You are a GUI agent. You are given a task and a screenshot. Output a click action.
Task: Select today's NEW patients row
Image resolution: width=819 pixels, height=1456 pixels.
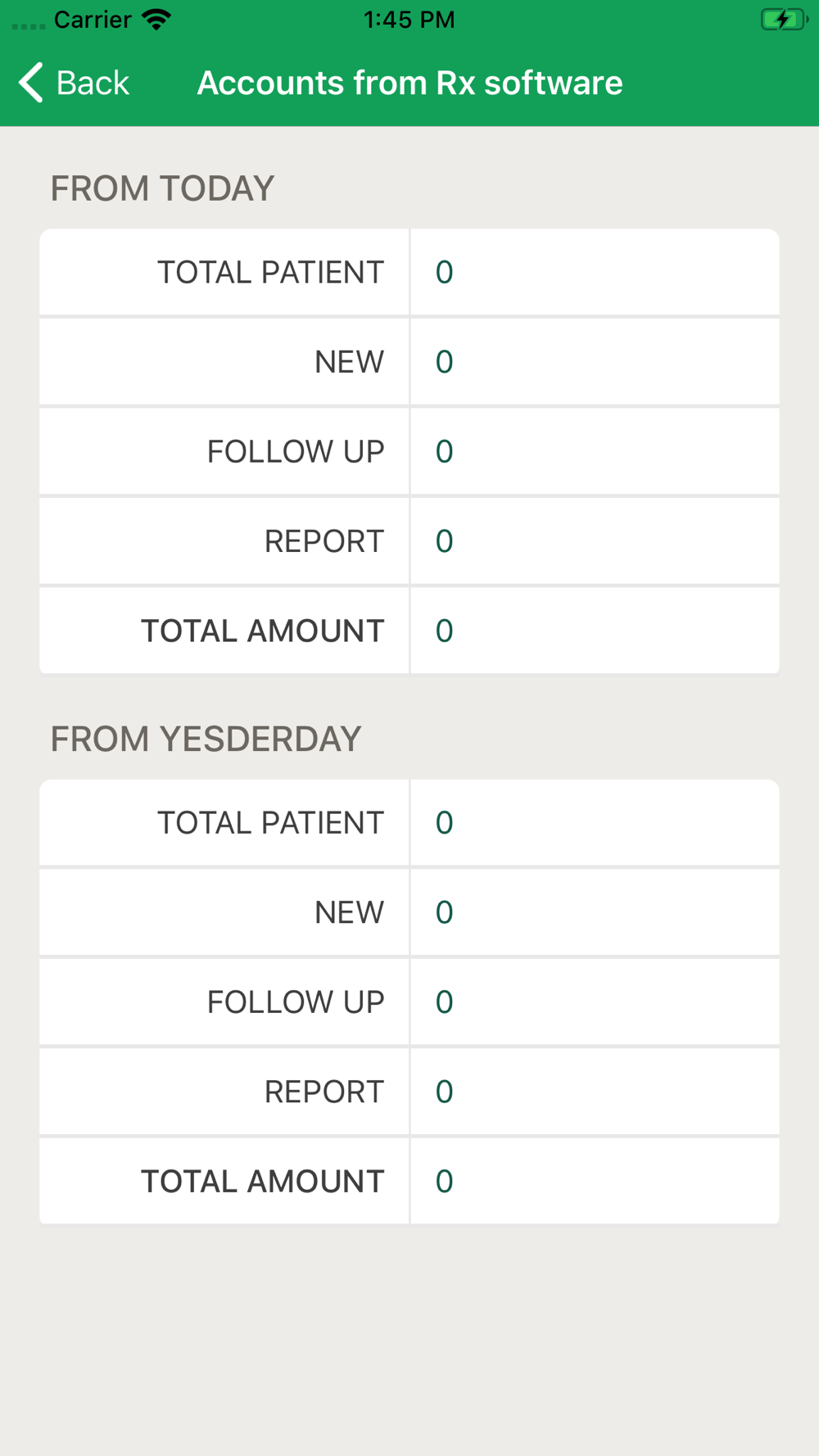[x=409, y=361]
